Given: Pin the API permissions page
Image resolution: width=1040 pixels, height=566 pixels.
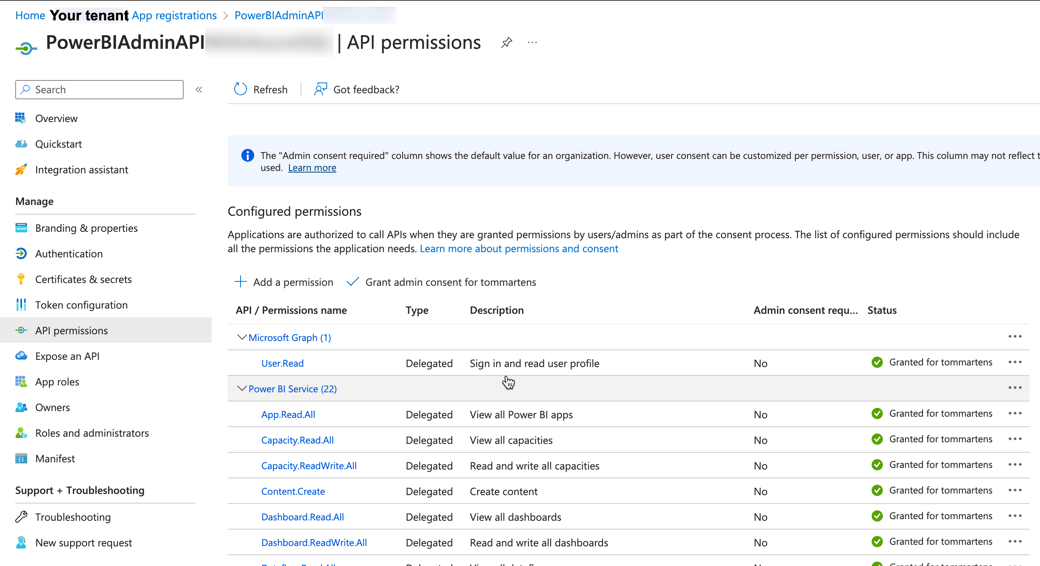Looking at the screenshot, I should click(506, 43).
